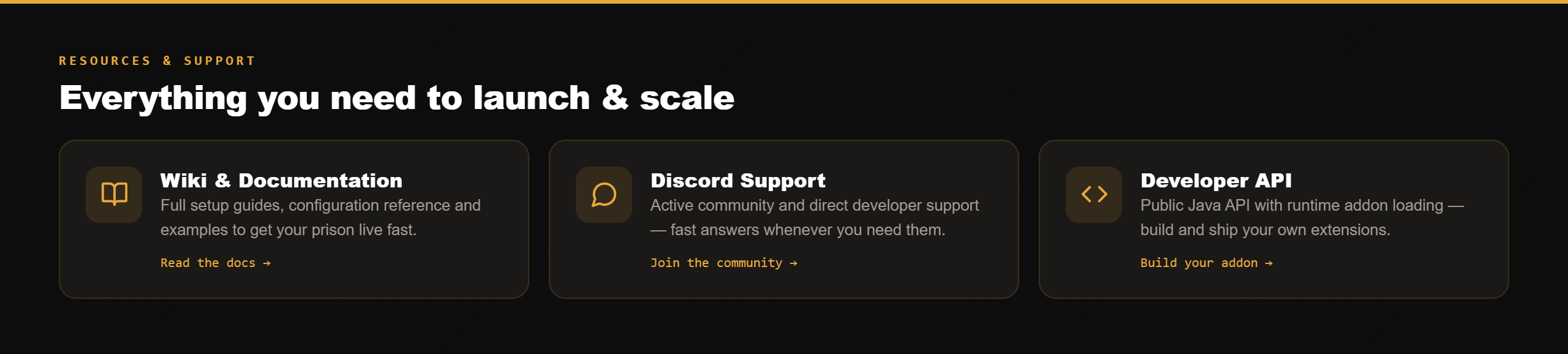The height and width of the screenshot is (354, 1568).
Task: Select the Discord Support title
Action: (738, 181)
